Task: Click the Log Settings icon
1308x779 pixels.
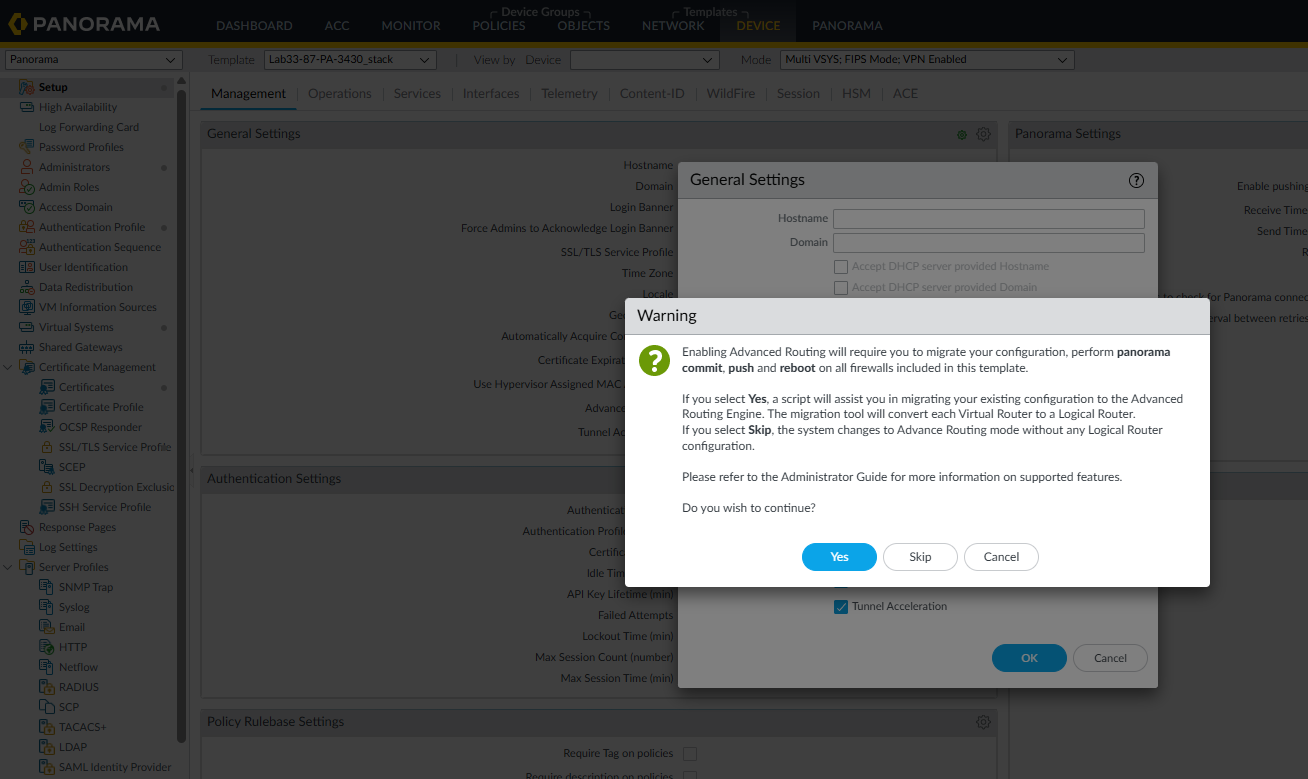Action: click(x=27, y=547)
